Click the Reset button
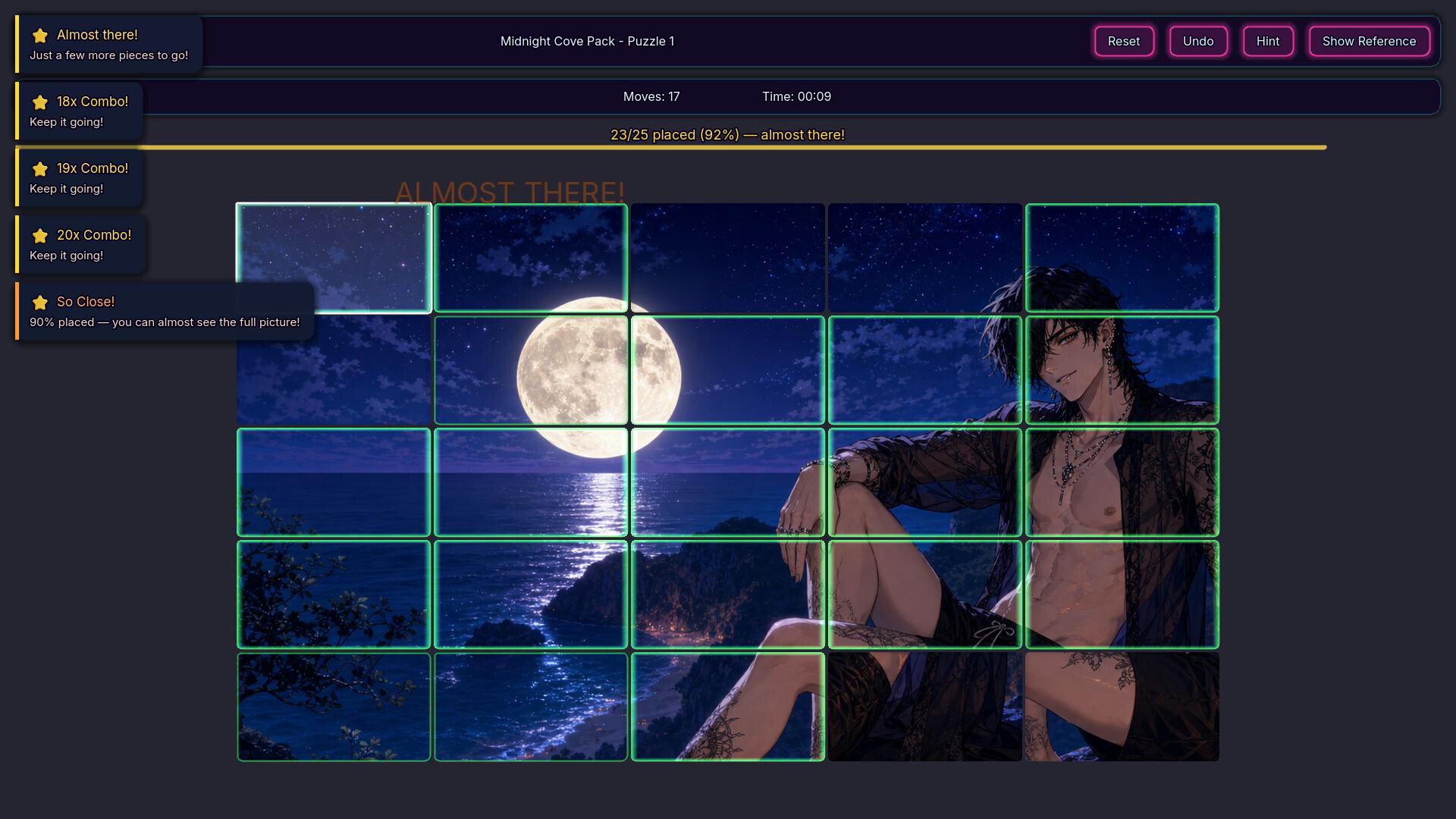The height and width of the screenshot is (819, 1456). pyautogui.click(x=1124, y=41)
